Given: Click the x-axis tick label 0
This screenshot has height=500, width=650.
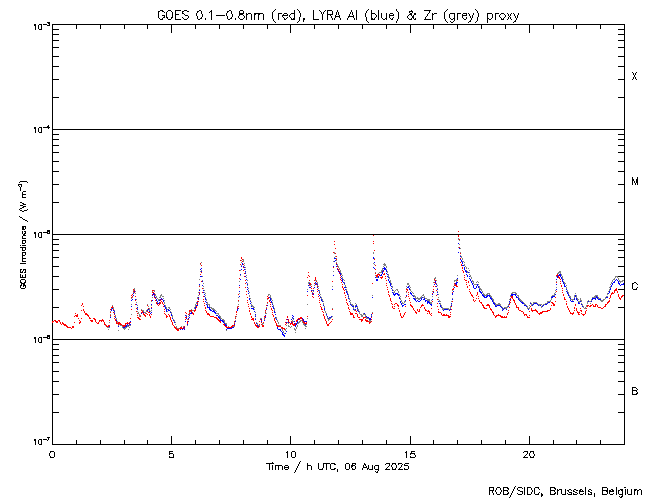Looking at the screenshot, I should click(52, 454).
